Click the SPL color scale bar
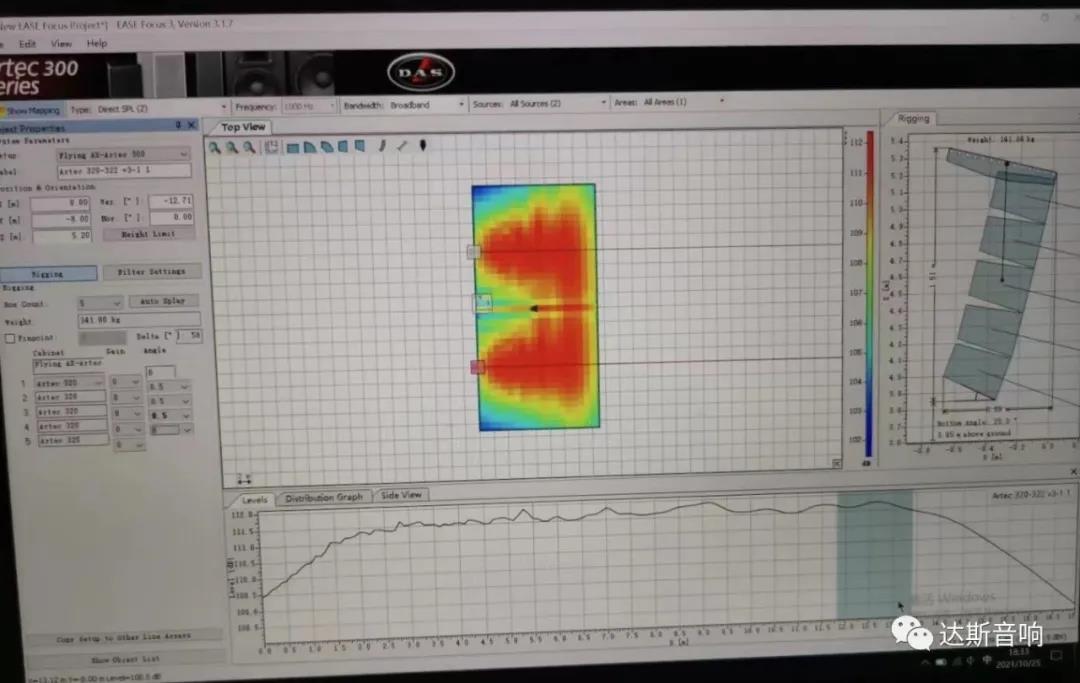 [x=869, y=295]
